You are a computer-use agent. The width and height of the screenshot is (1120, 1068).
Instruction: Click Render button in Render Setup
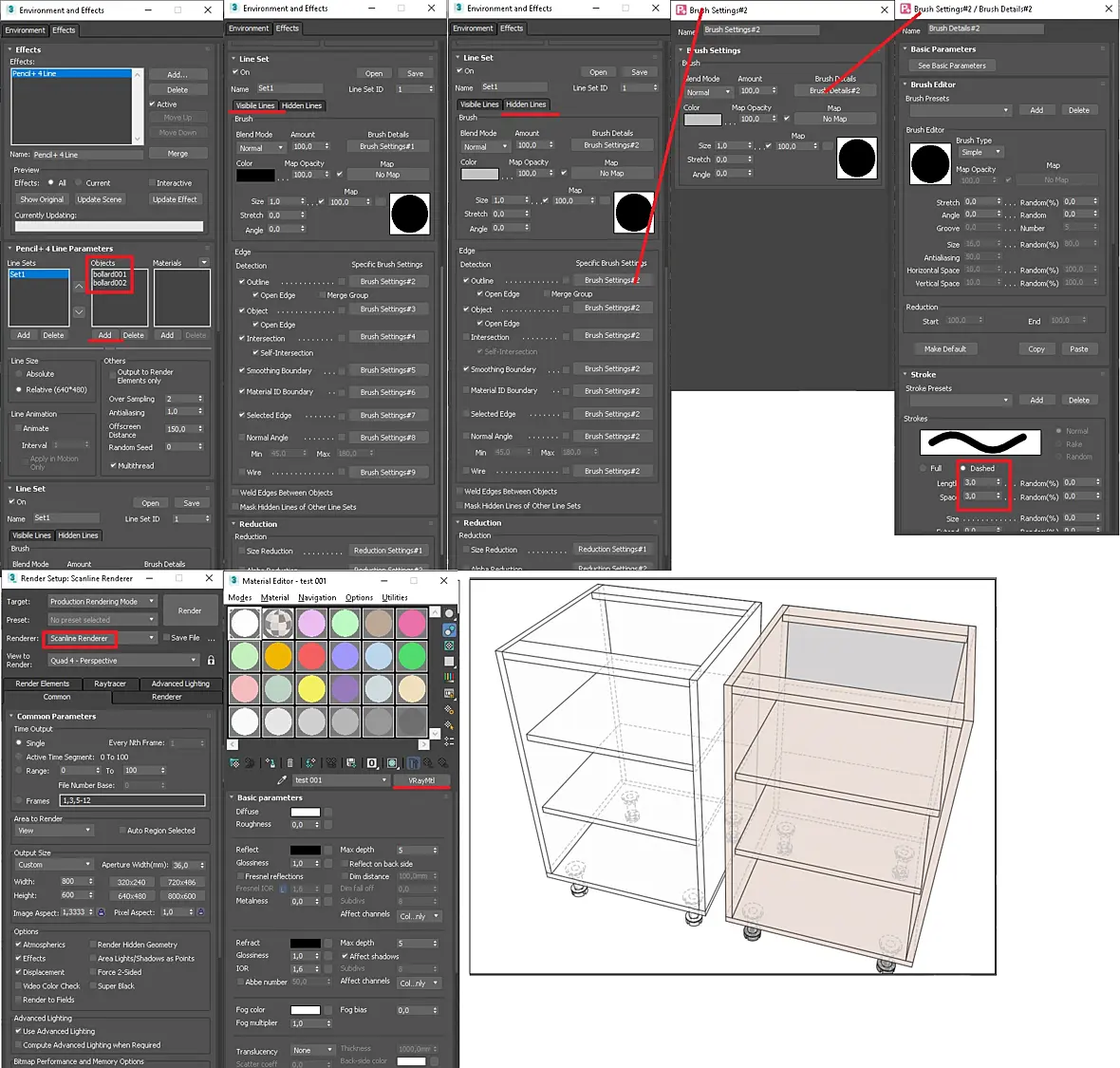189,610
